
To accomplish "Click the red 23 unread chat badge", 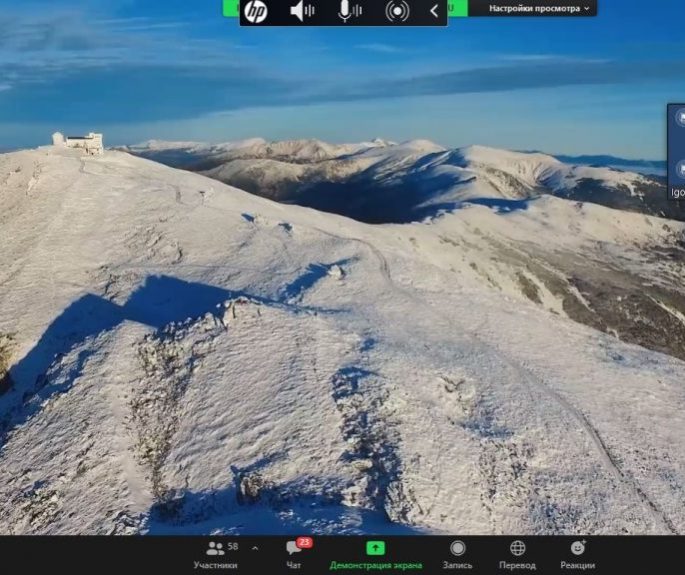I will tap(304, 542).
